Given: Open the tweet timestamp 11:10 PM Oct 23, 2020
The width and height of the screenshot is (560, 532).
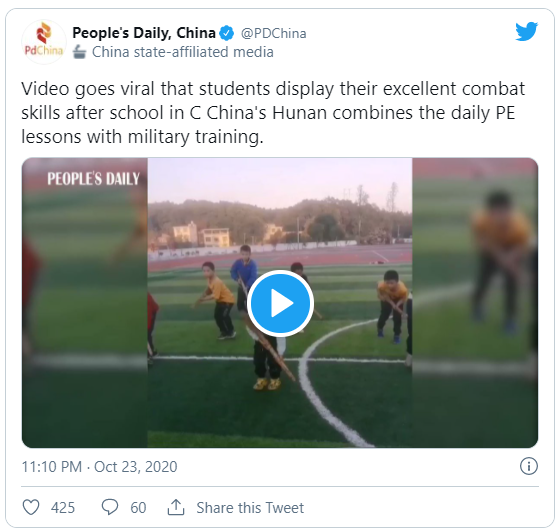Looking at the screenshot, I should point(100,467).
